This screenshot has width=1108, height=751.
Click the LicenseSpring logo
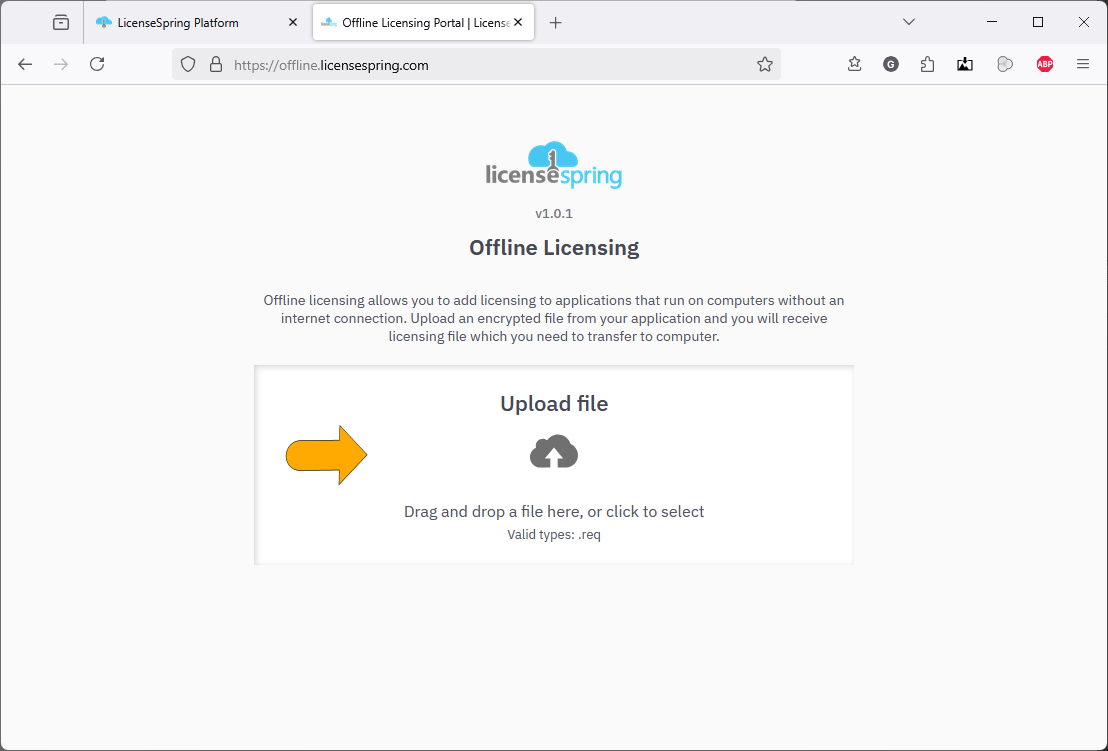click(x=554, y=165)
